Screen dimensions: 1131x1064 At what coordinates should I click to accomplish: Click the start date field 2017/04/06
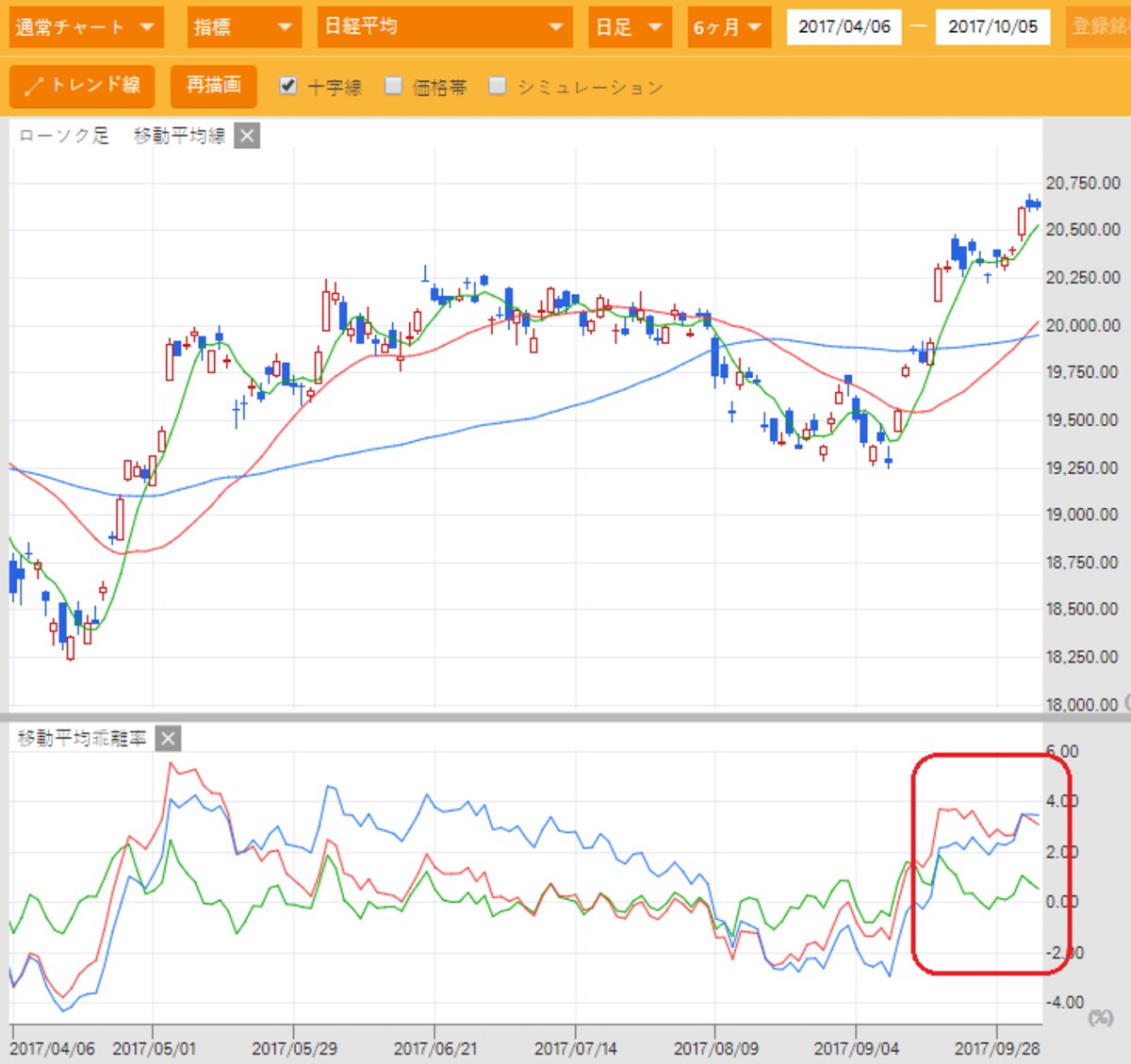[844, 27]
